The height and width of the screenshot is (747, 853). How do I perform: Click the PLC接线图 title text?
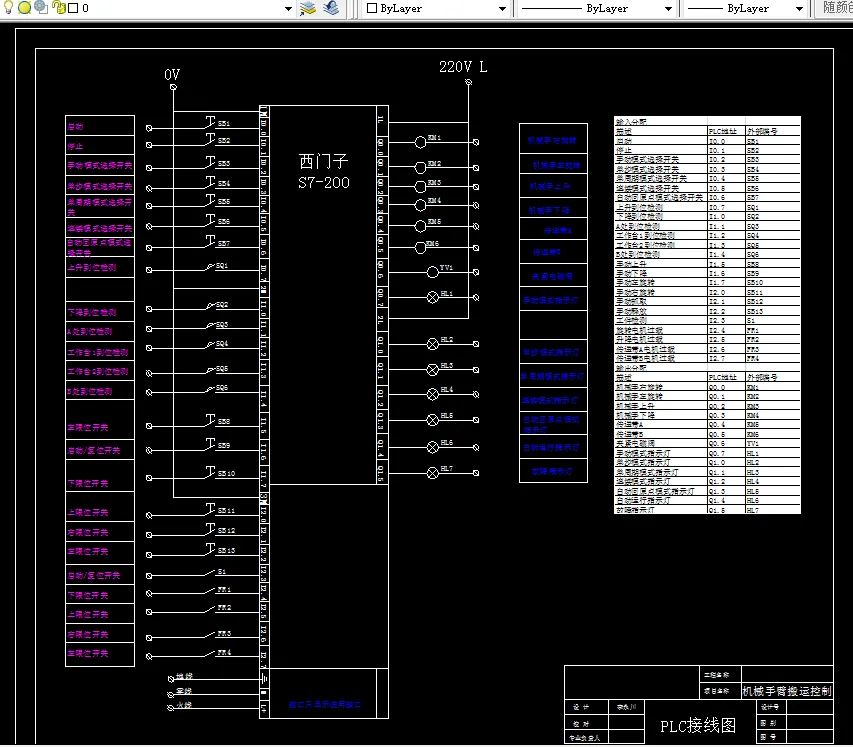tap(697, 726)
